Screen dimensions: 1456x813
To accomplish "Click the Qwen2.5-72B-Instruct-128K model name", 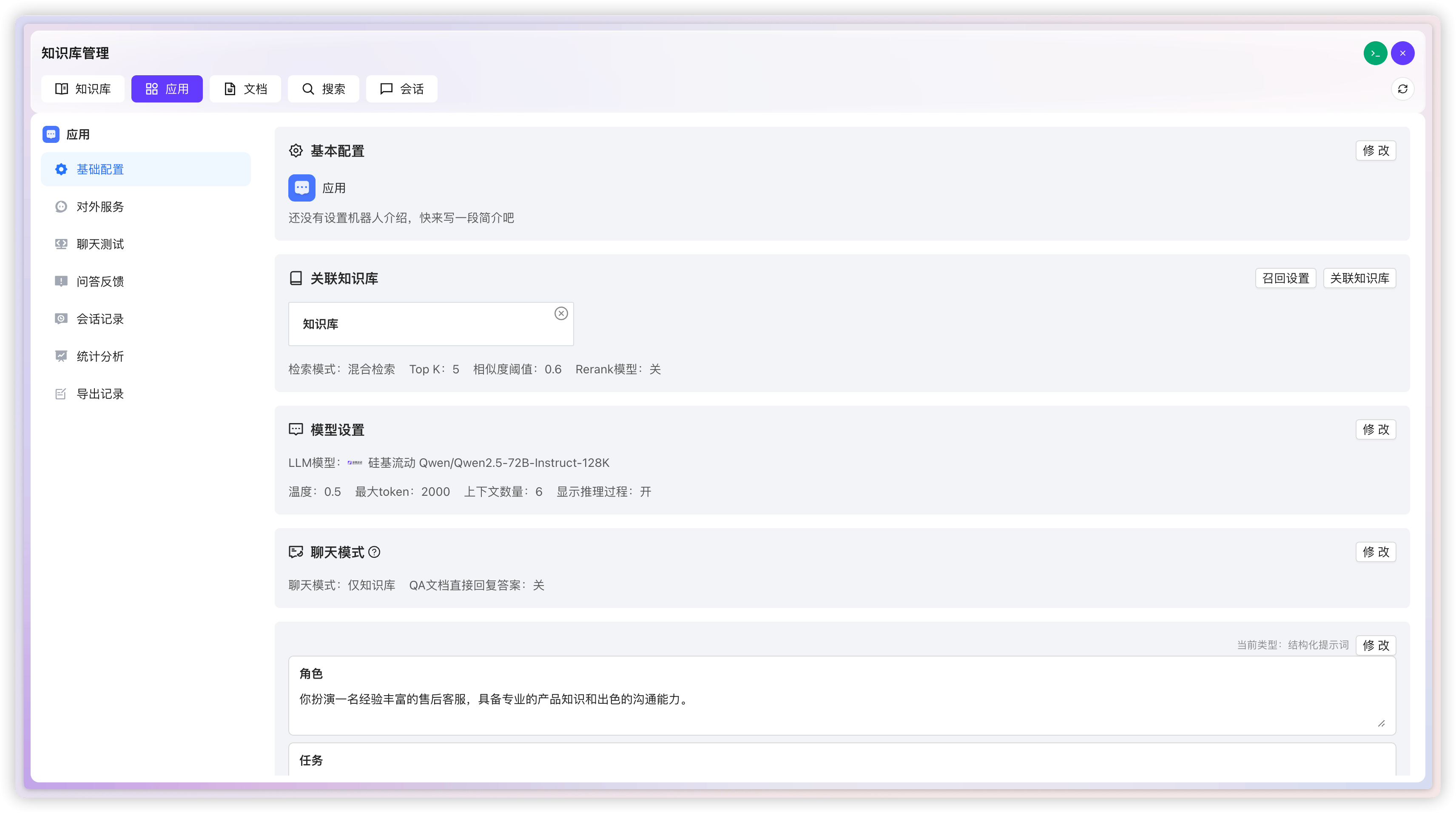I will tap(514, 463).
